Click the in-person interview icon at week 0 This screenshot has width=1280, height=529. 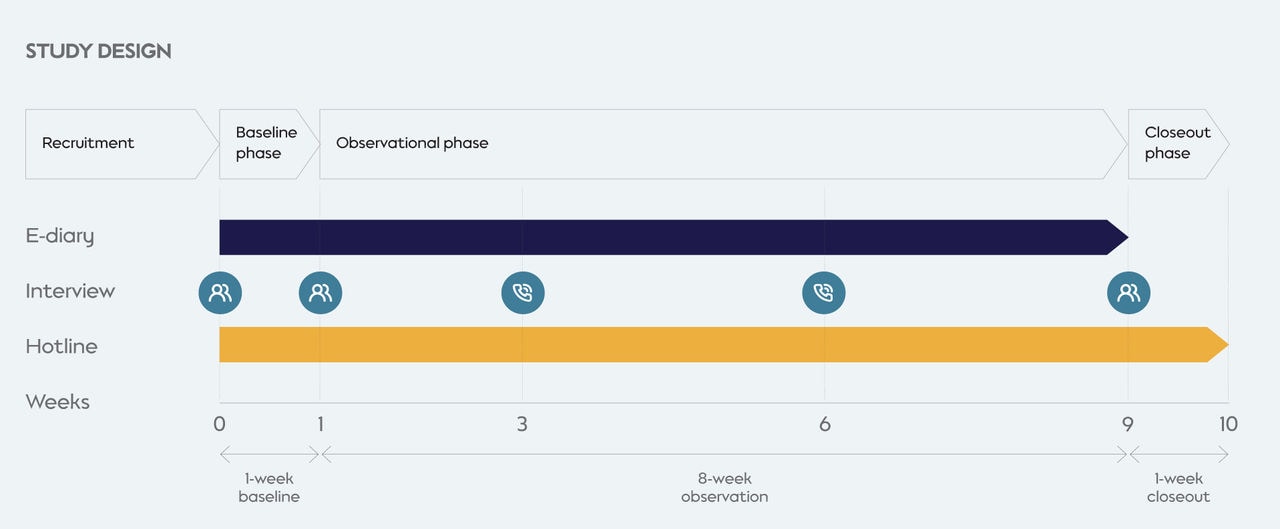pyautogui.click(x=220, y=293)
